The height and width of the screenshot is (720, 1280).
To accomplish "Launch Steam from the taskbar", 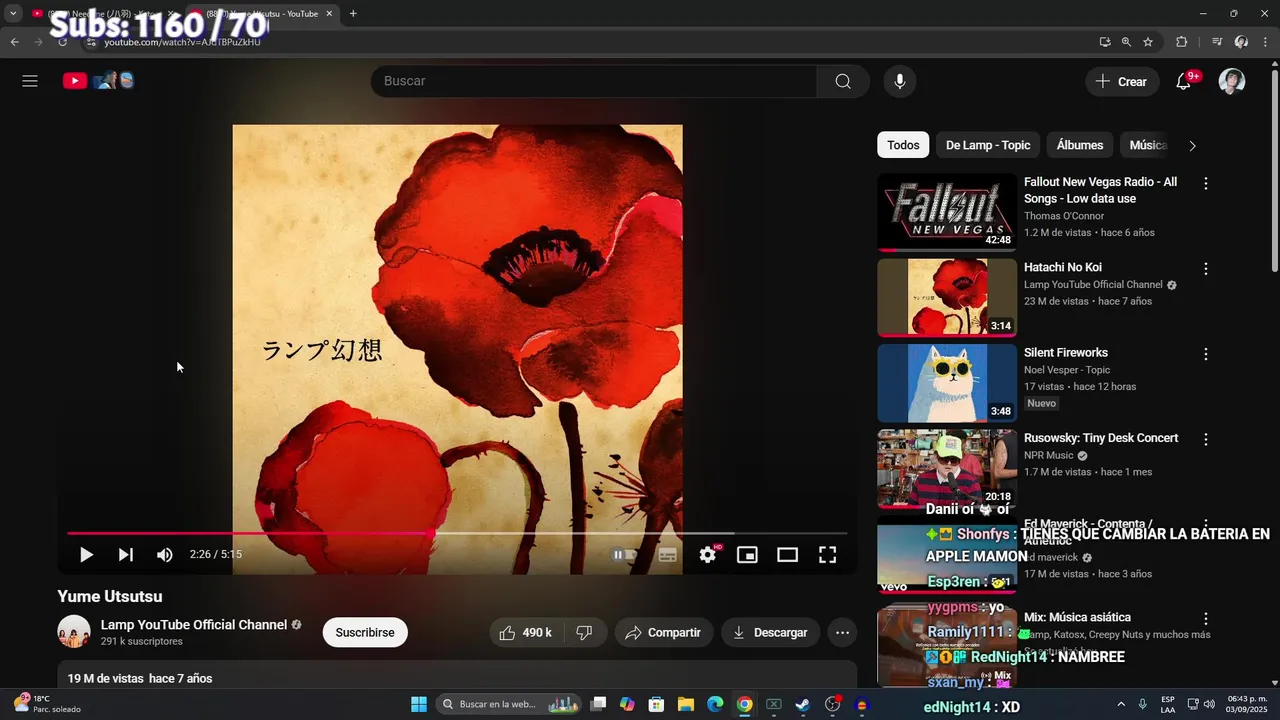I will tap(803, 704).
